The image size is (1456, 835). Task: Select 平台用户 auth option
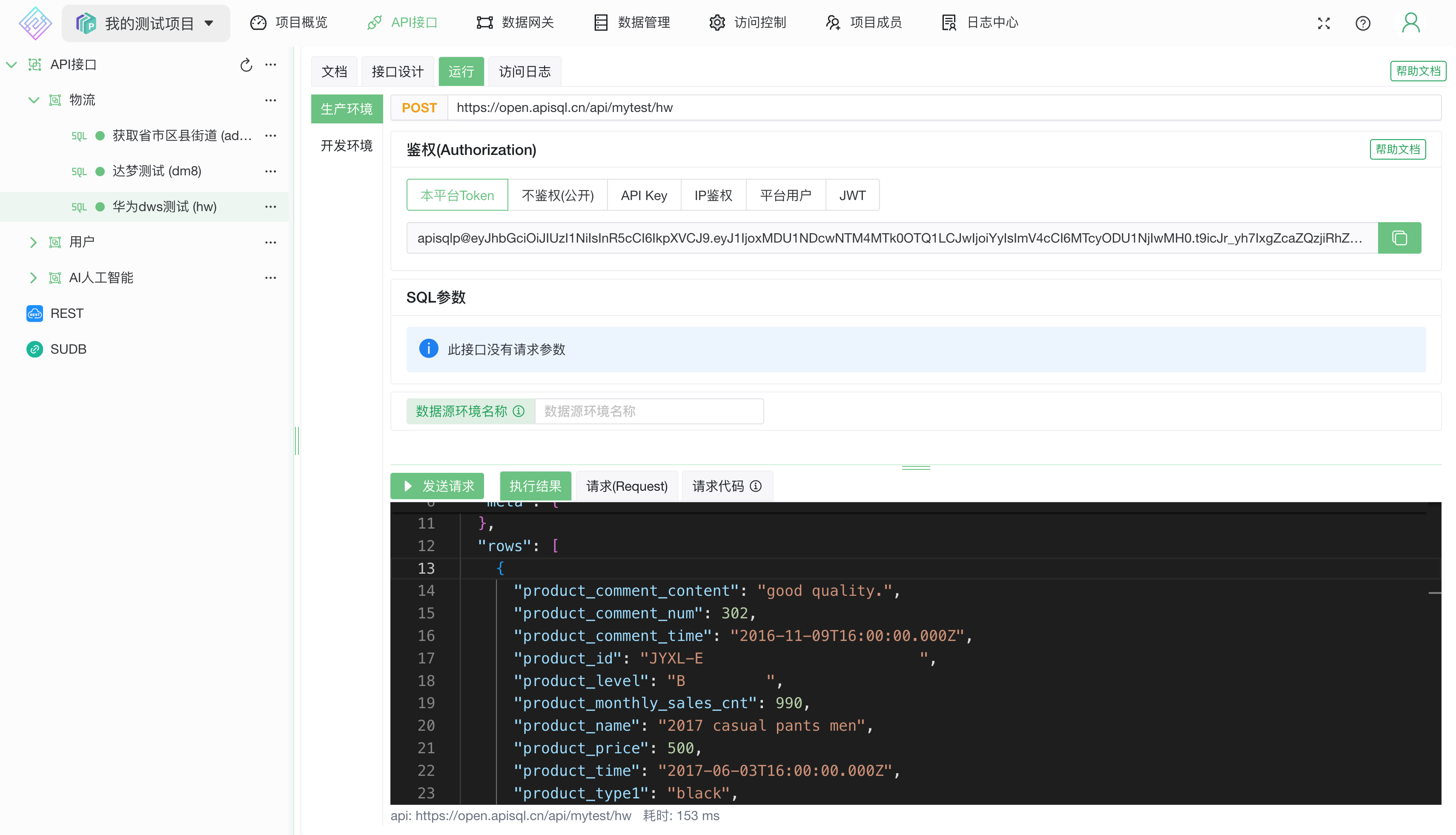(x=785, y=196)
